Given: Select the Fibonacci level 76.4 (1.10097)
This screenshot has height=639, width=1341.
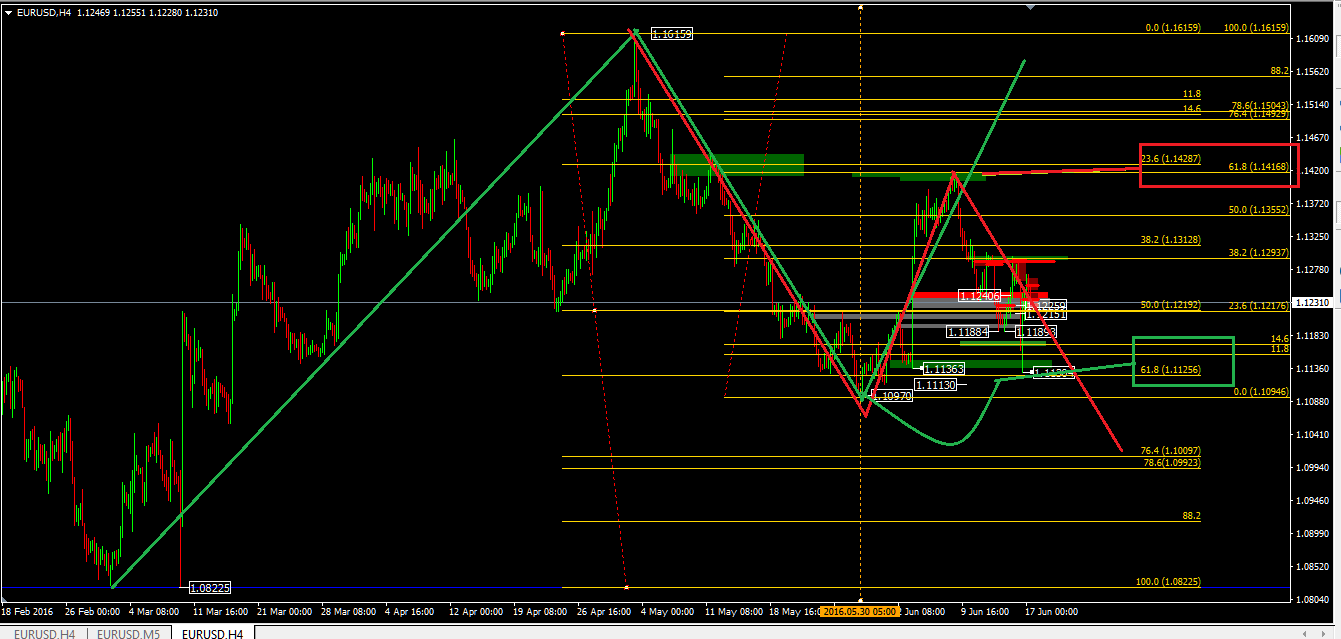Looking at the screenshot, I should tap(1171, 452).
